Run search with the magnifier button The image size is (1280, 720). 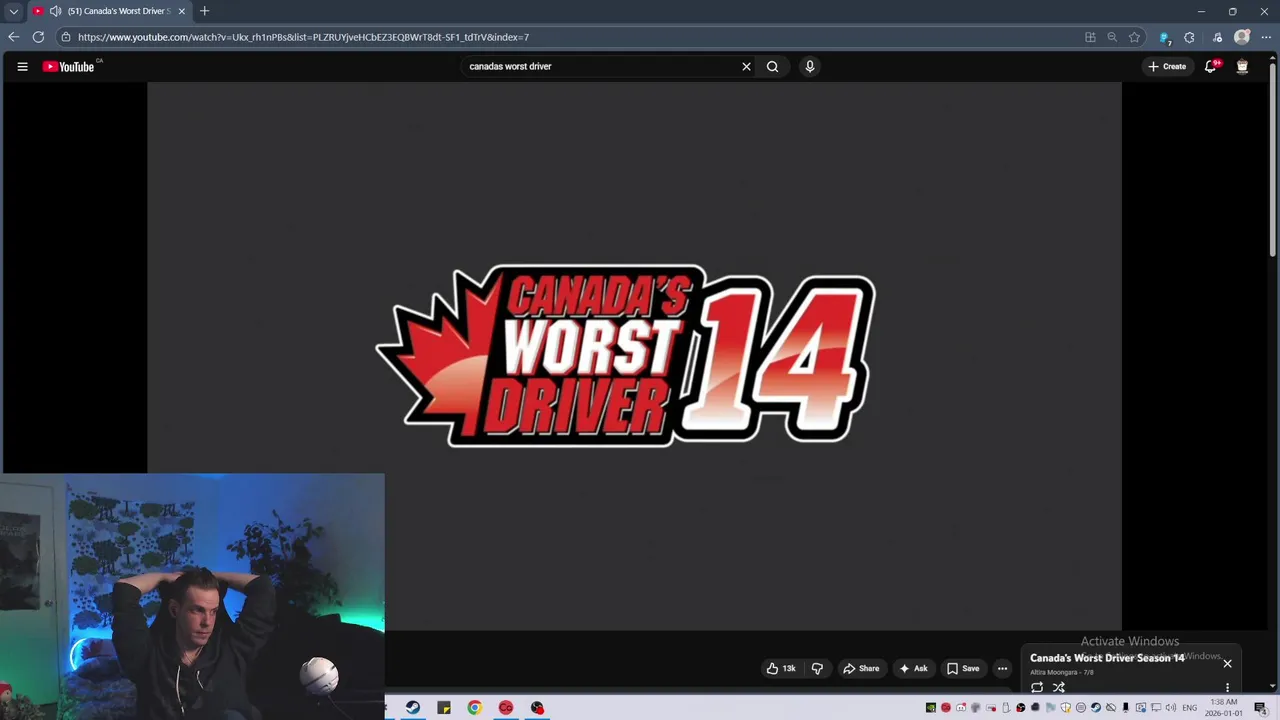pyautogui.click(x=772, y=67)
